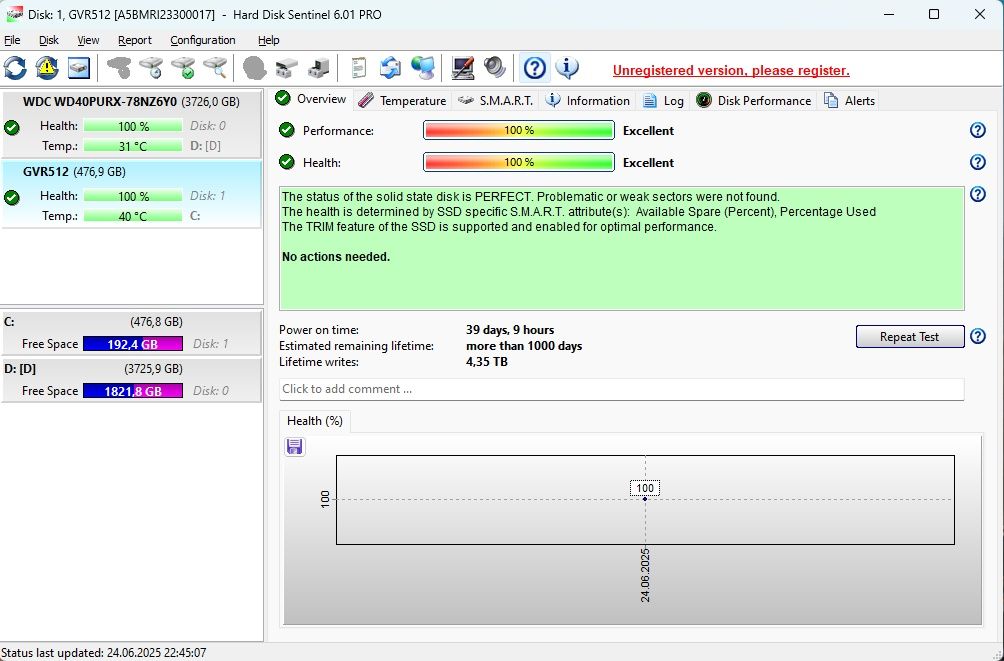Switch to the Temperature tab

pyautogui.click(x=402, y=101)
